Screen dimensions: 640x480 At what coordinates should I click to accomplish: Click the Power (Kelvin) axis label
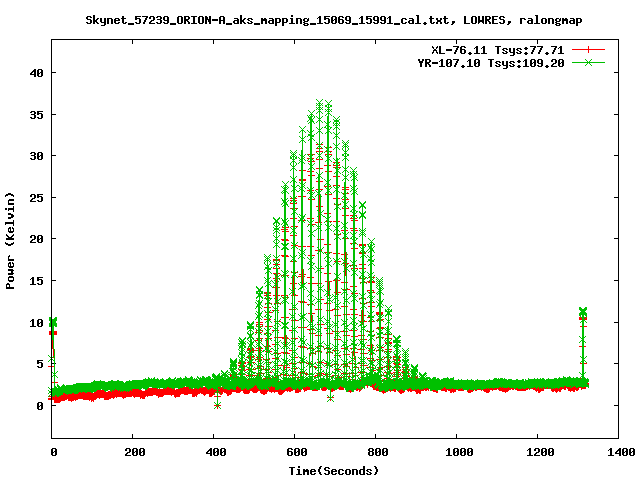(x=10, y=241)
